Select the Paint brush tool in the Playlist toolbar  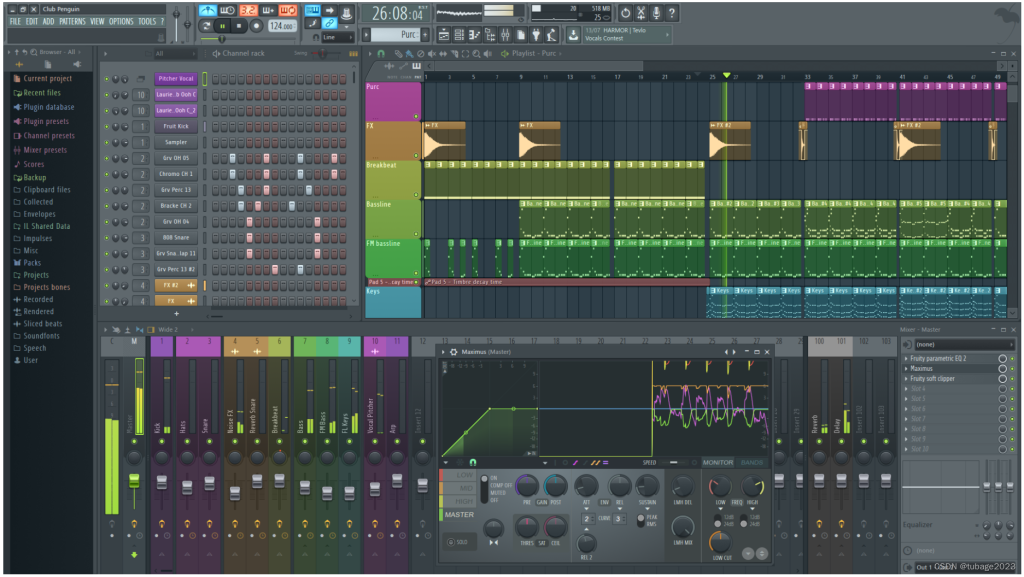point(408,52)
